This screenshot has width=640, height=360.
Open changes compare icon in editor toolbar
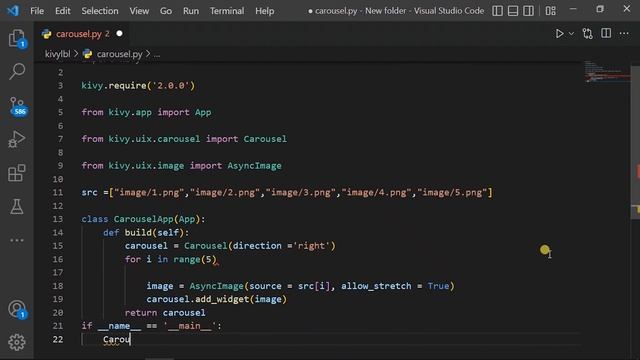click(587, 33)
